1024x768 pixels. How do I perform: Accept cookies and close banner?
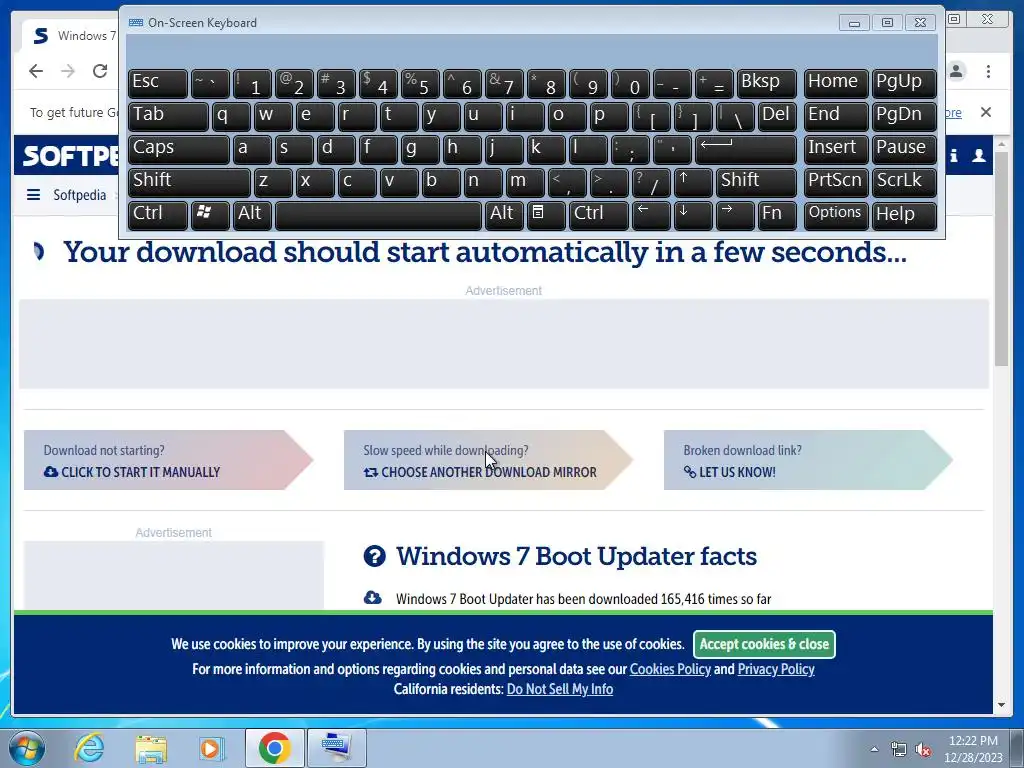pyautogui.click(x=764, y=644)
